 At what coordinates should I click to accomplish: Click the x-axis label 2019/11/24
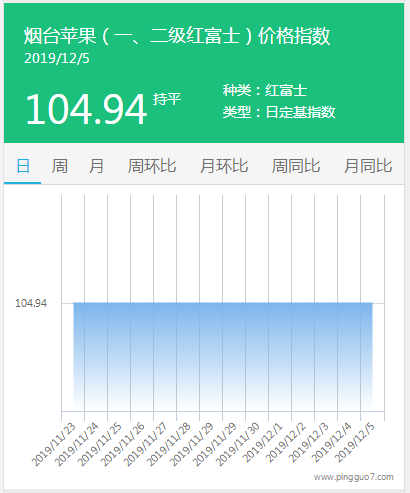77,444
